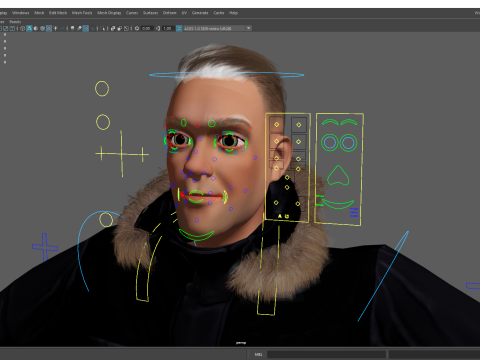
Task: Select left eye control in face panel
Action: pyautogui.click(x=330, y=143)
